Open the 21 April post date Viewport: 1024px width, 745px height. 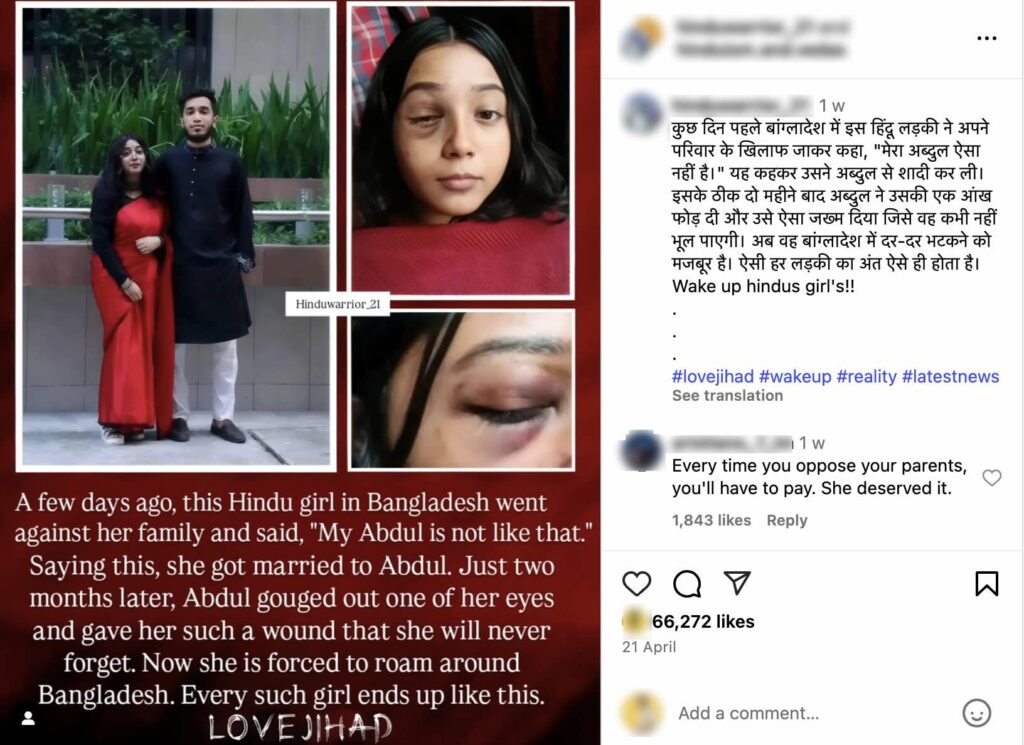(648, 647)
